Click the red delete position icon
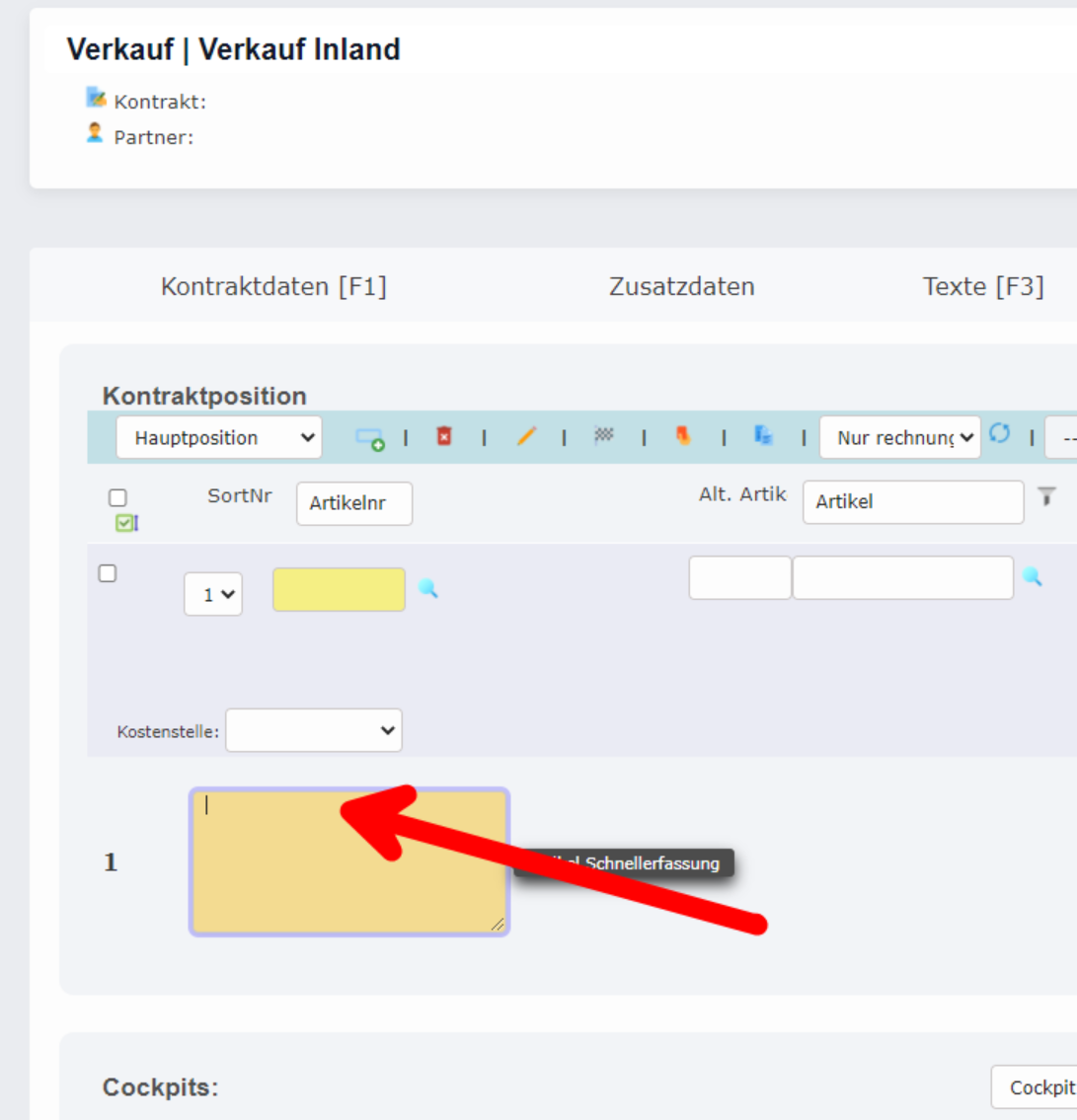Image resolution: width=1077 pixels, height=1120 pixels. pos(444,436)
